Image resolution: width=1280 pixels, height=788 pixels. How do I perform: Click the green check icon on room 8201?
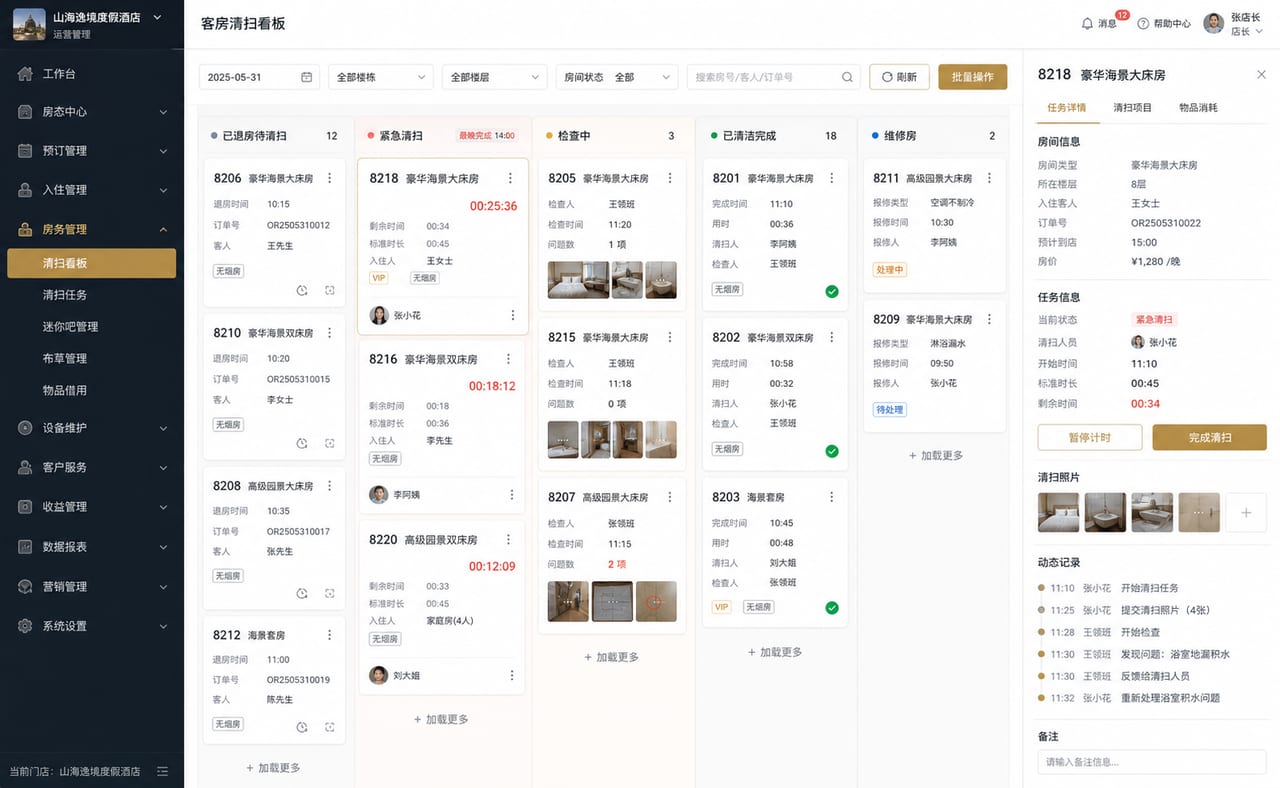coord(832,291)
